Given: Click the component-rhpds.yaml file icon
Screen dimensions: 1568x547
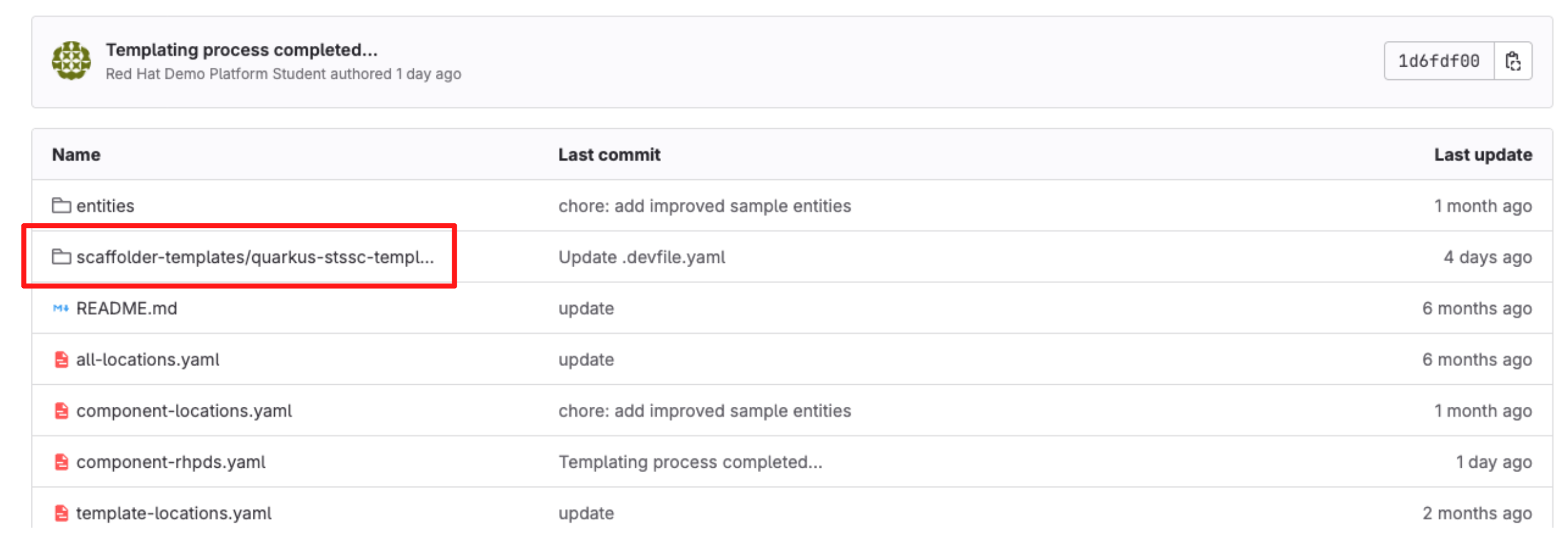Looking at the screenshot, I should click(x=61, y=462).
